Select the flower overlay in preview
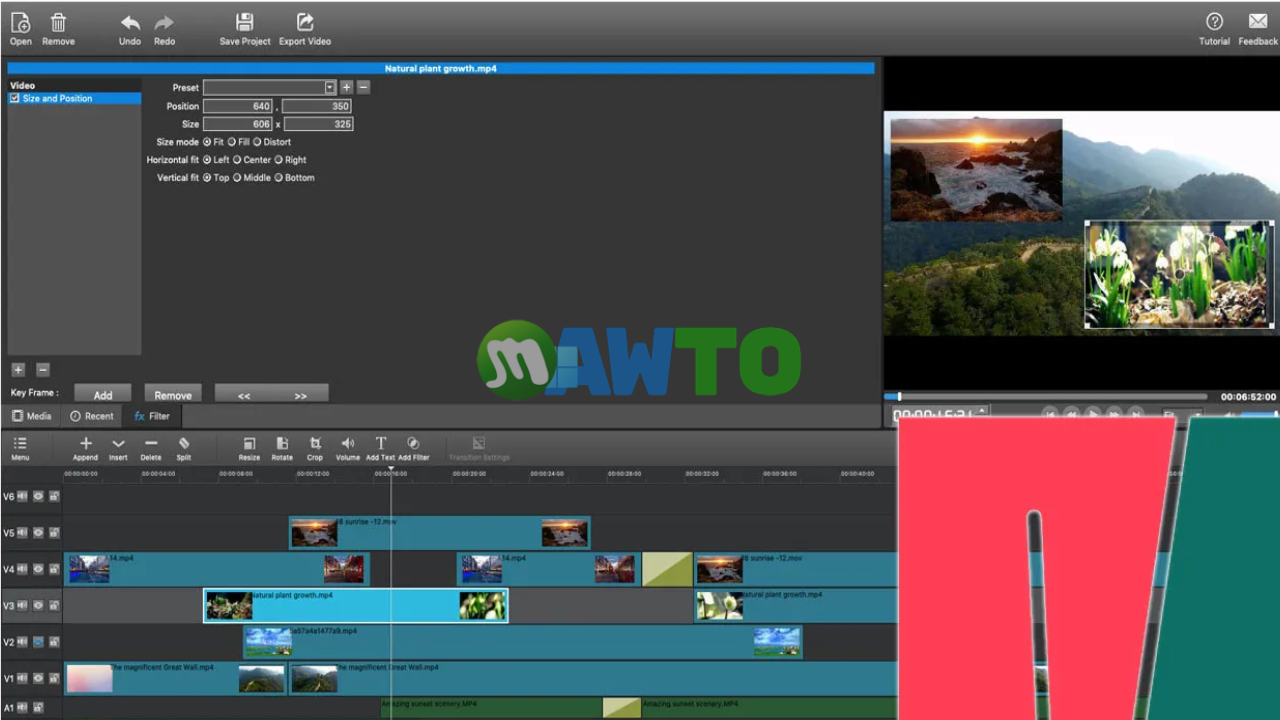The image size is (1280, 720). click(1179, 275)
